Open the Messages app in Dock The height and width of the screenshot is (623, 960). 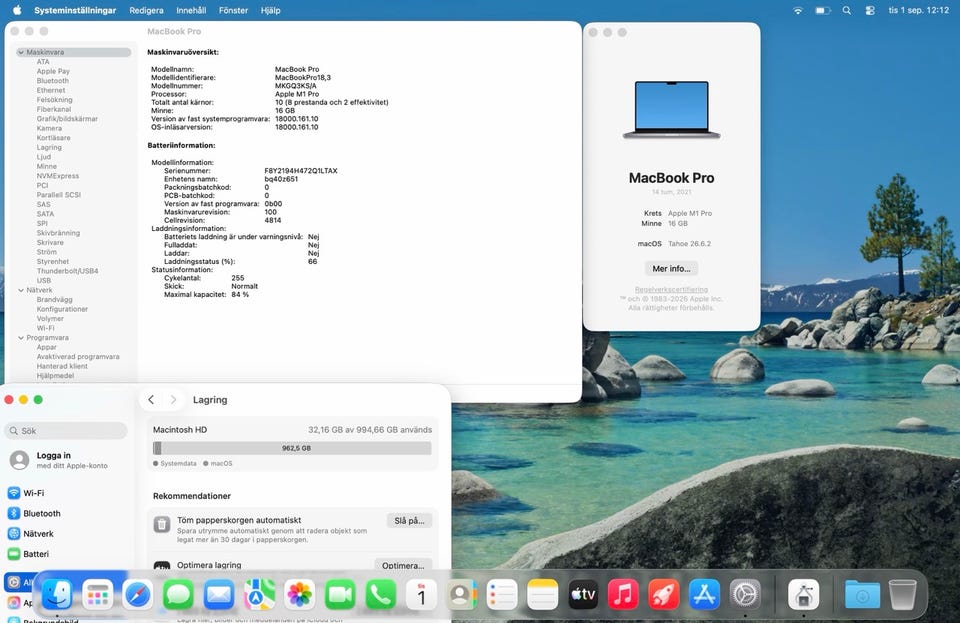click(178, 594)
